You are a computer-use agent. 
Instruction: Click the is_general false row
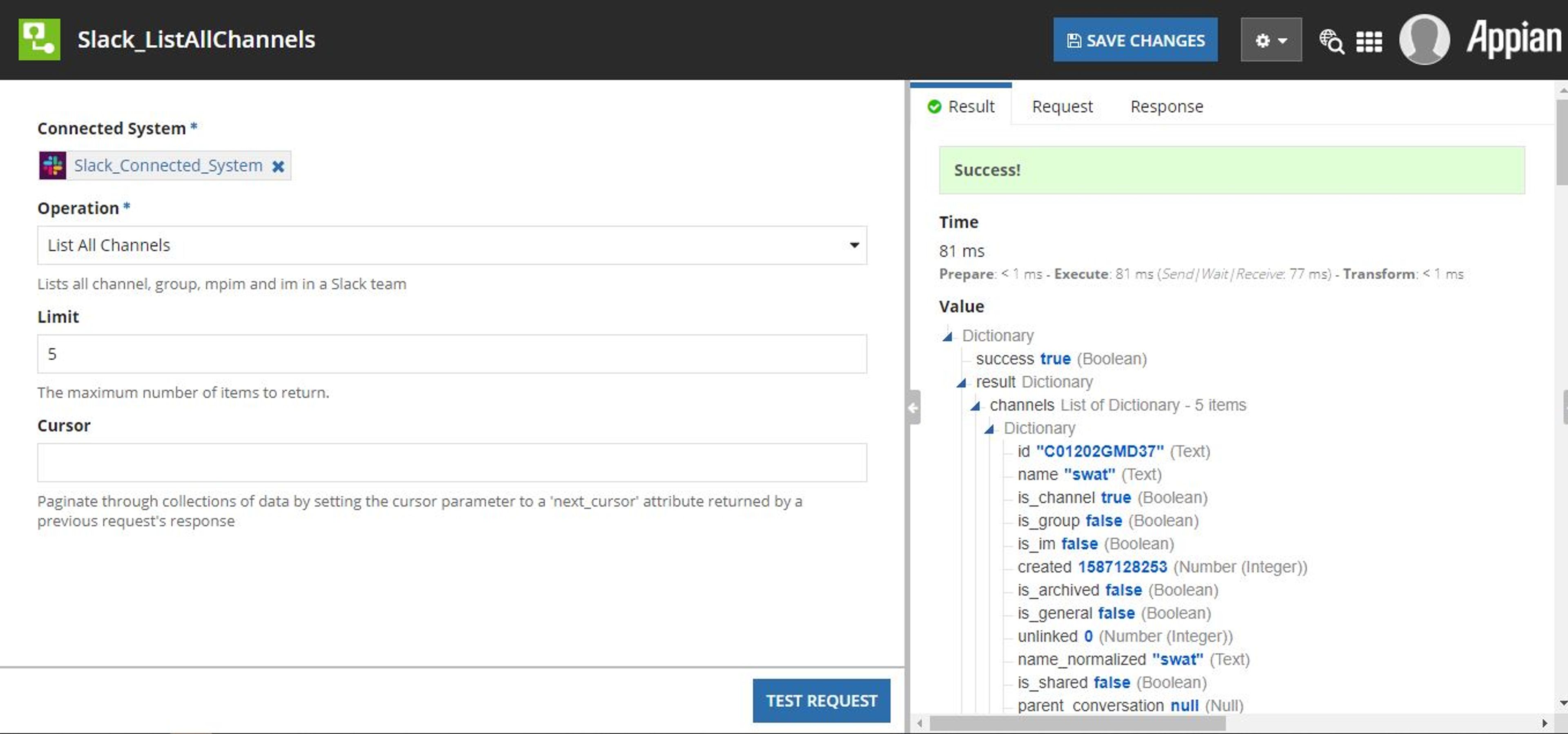(1114, 613)
